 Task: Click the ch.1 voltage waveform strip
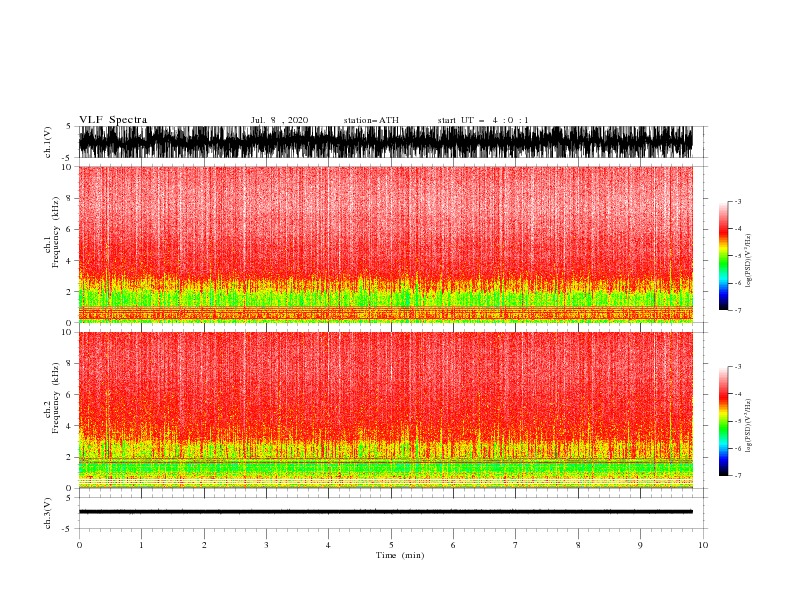click(385, 142)
